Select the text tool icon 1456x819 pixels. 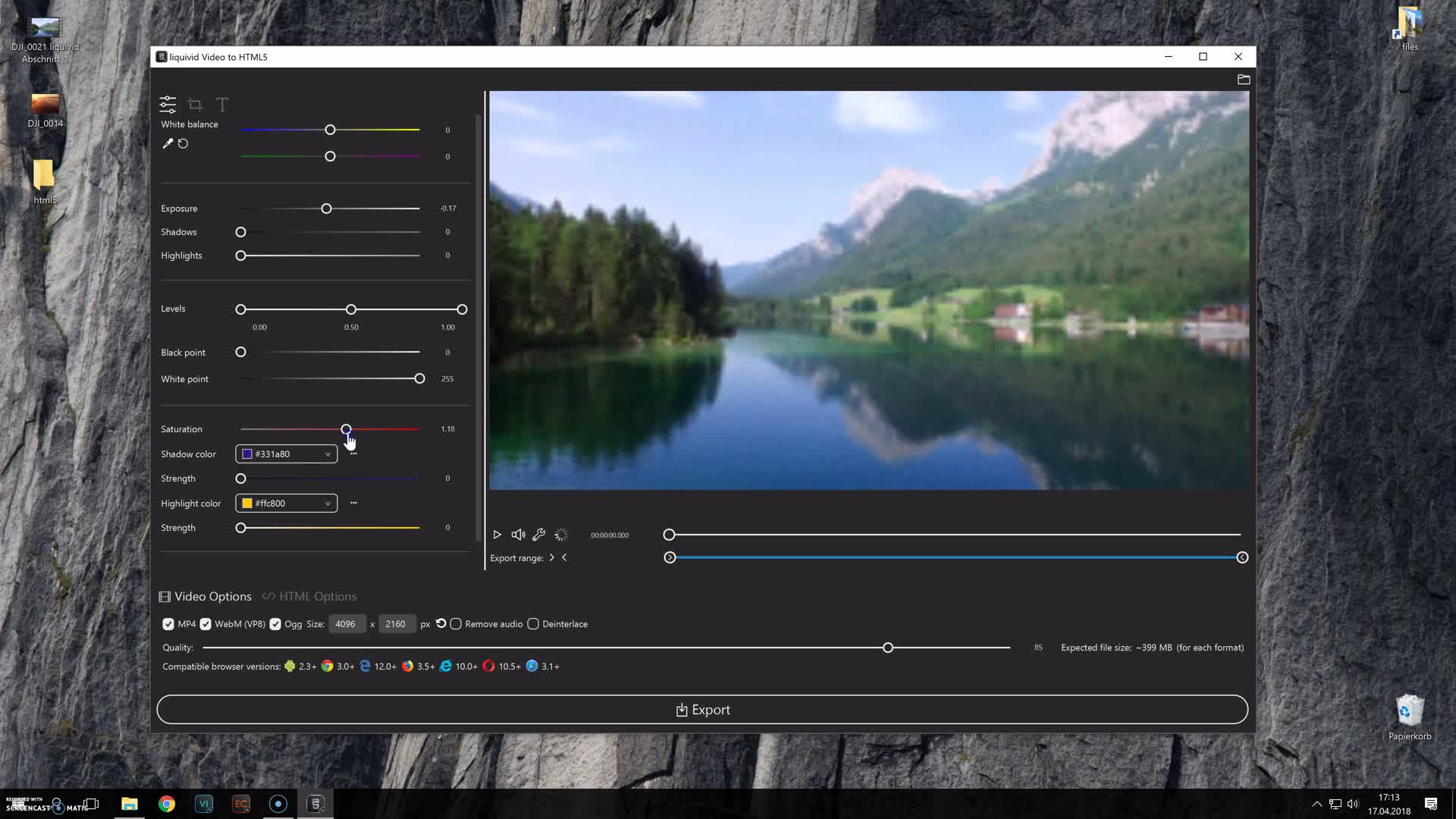(222, 105)
